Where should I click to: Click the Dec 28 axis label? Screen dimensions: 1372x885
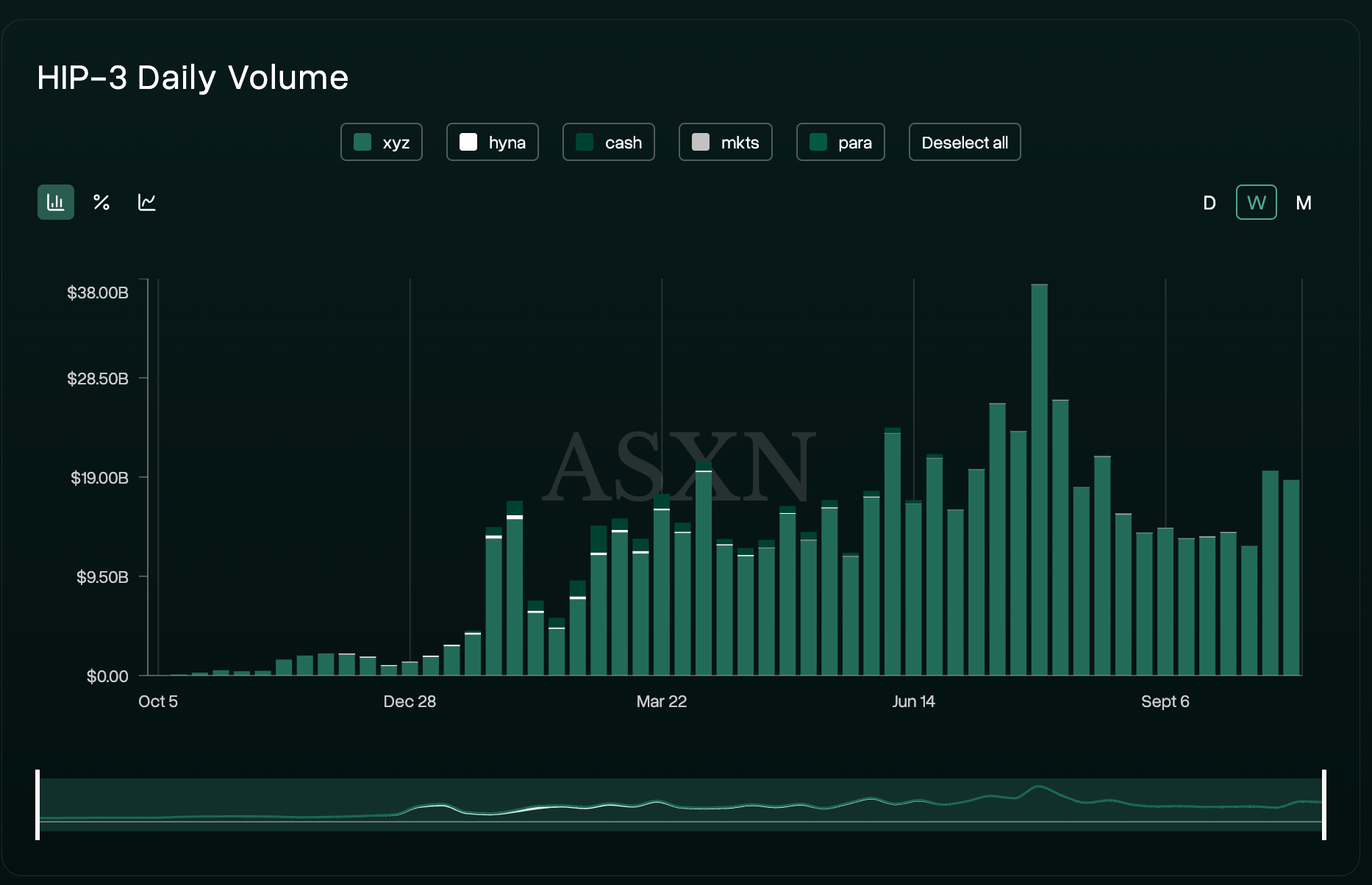coord(410,701)
